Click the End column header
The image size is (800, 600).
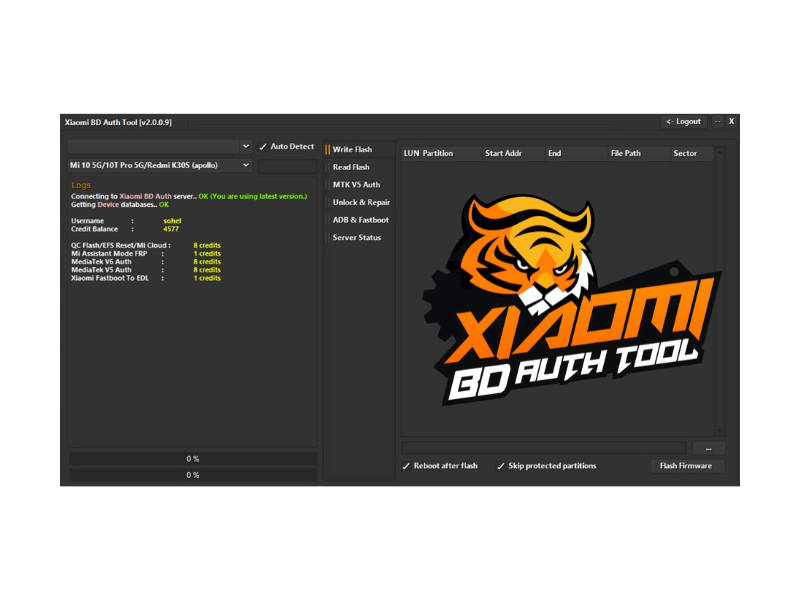point(577,154)
